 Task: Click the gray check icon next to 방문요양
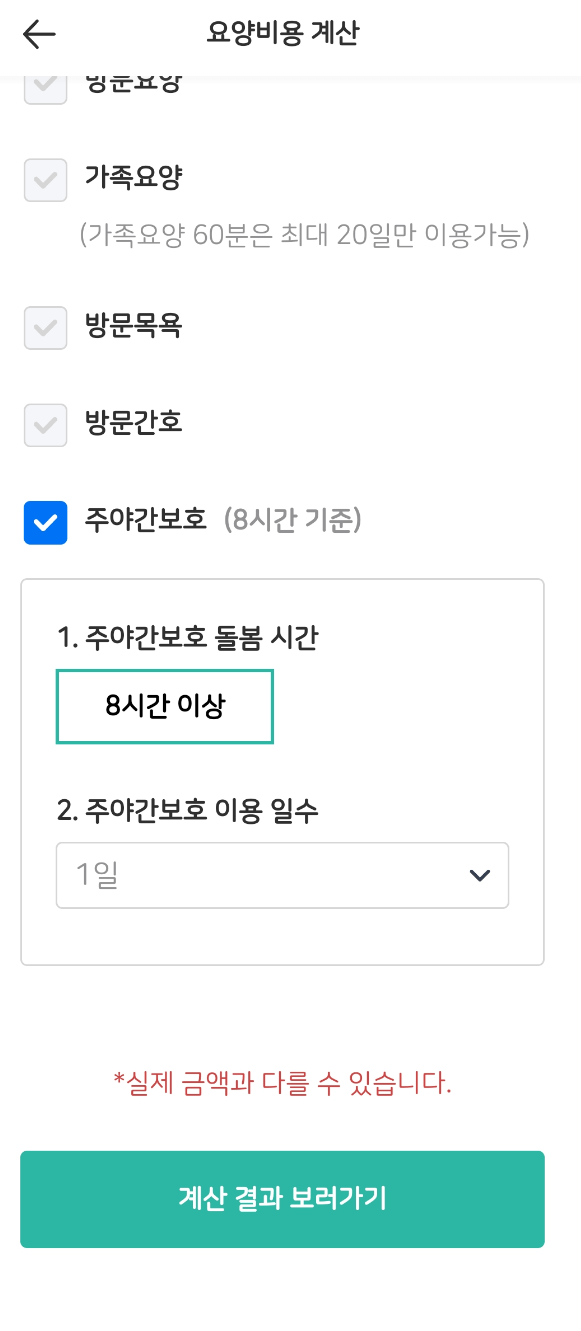(45, 84)
